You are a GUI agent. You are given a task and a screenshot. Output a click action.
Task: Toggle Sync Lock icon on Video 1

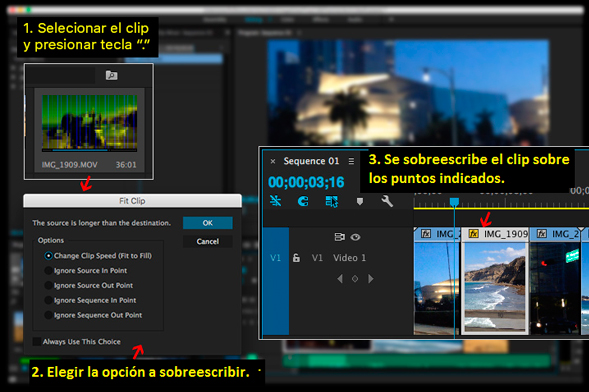click(339, 237)
